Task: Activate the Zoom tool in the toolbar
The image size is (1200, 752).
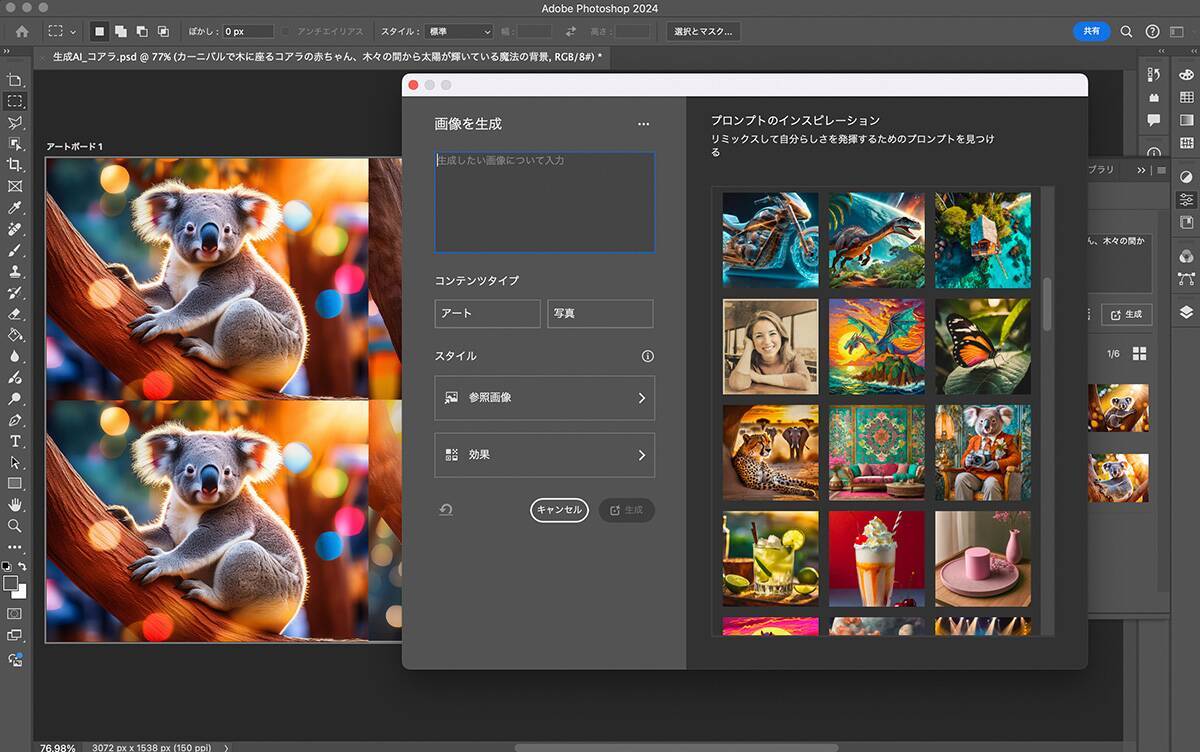Action: tap(15, 526)
